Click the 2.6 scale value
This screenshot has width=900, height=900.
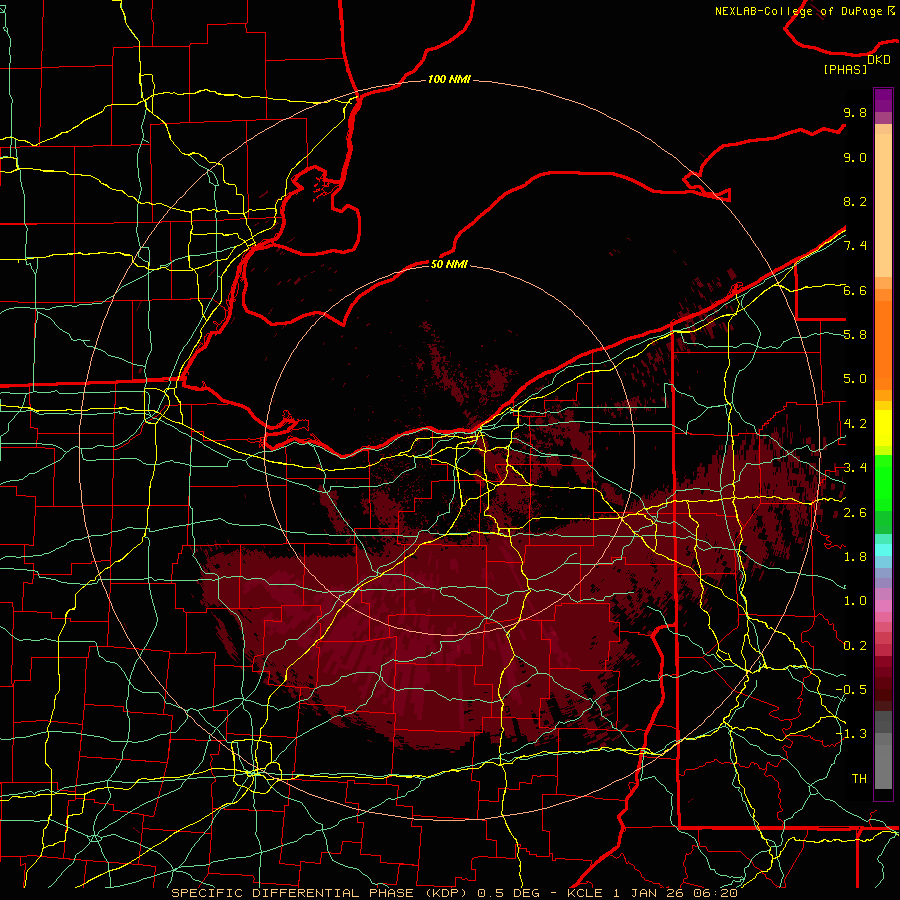click(x=855, y=513)
